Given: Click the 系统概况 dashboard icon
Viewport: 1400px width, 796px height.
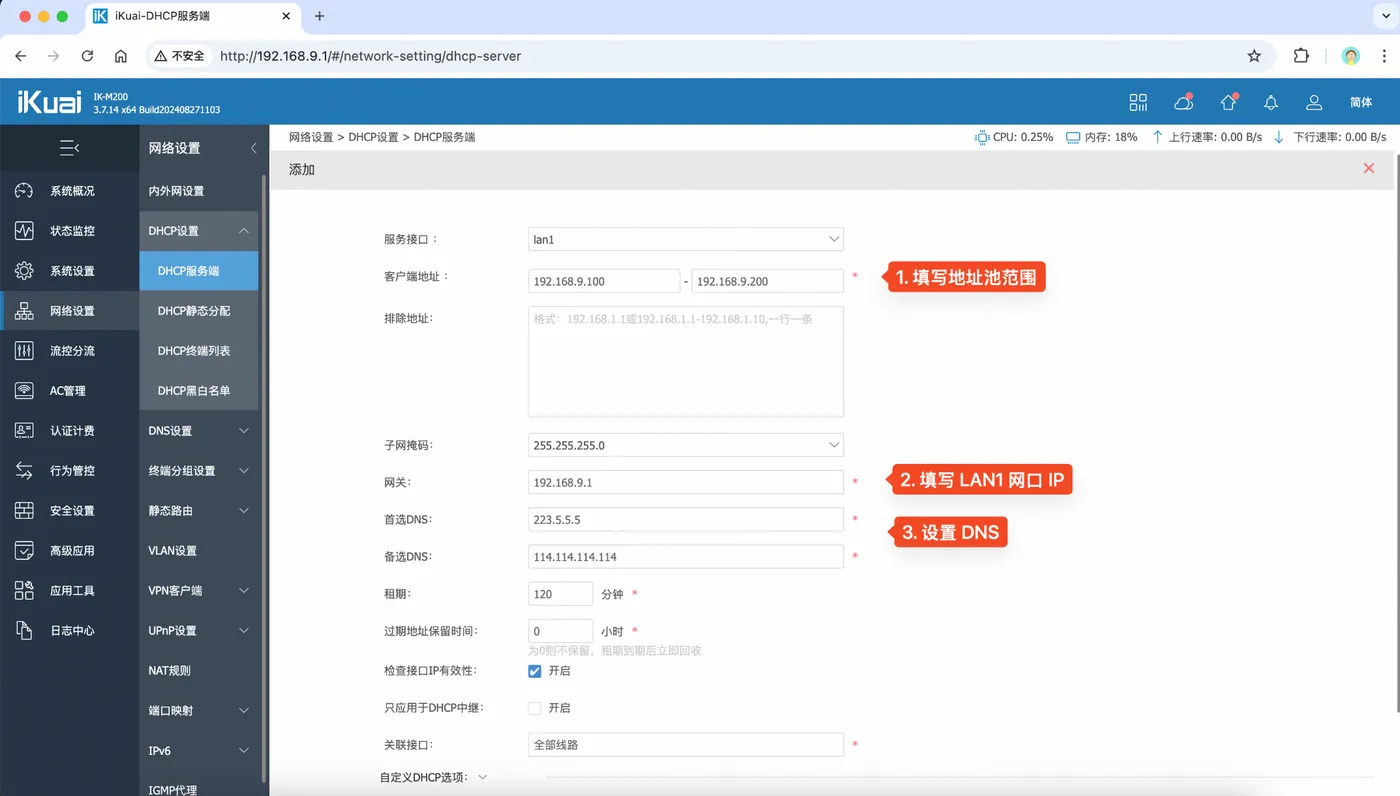Looking at the screenshot, I should point(24,191).
